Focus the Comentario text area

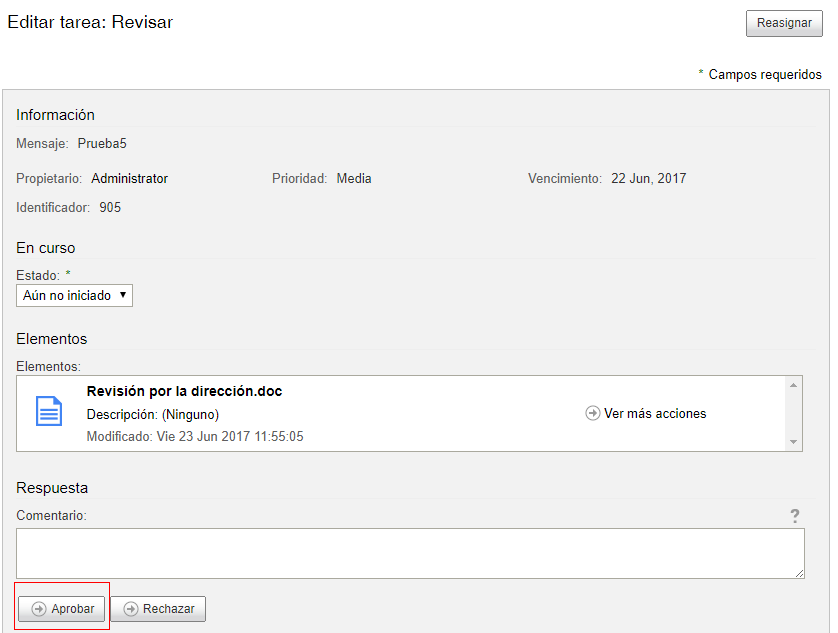click(410, 553)
